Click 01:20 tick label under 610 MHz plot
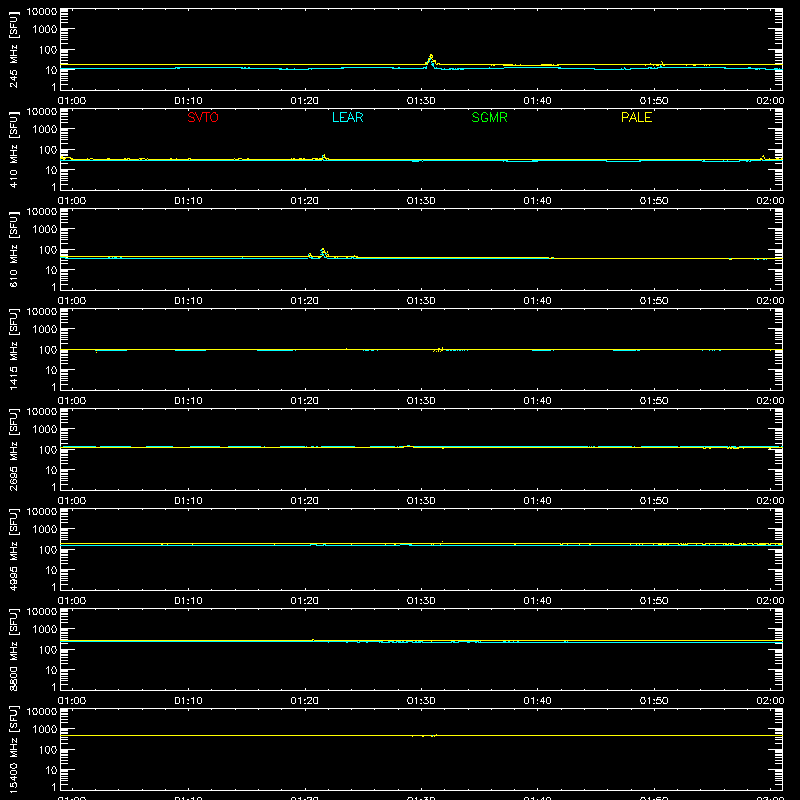 (305, 301)
